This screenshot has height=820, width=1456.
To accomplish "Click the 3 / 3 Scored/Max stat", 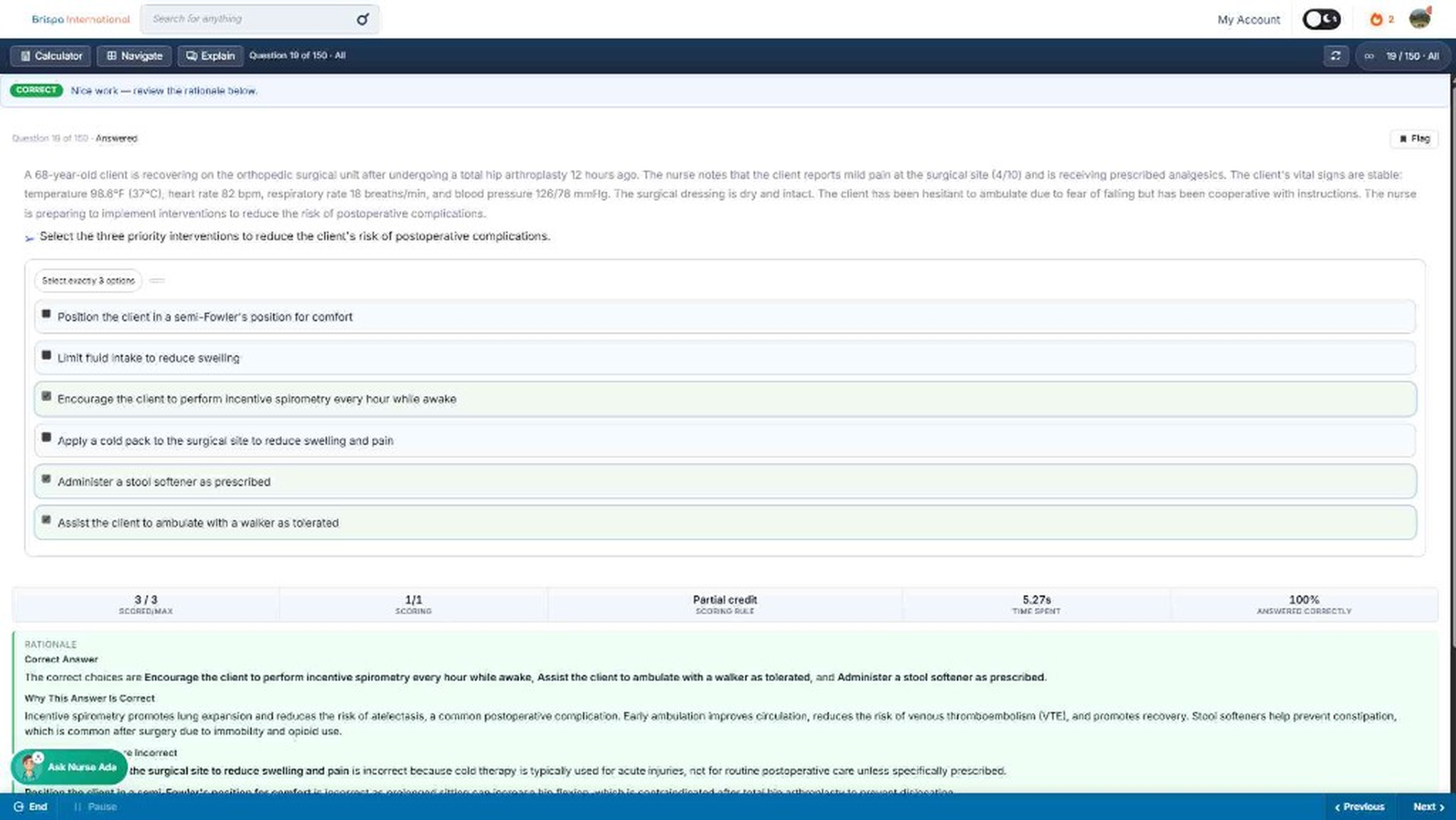I will [146, 605].
